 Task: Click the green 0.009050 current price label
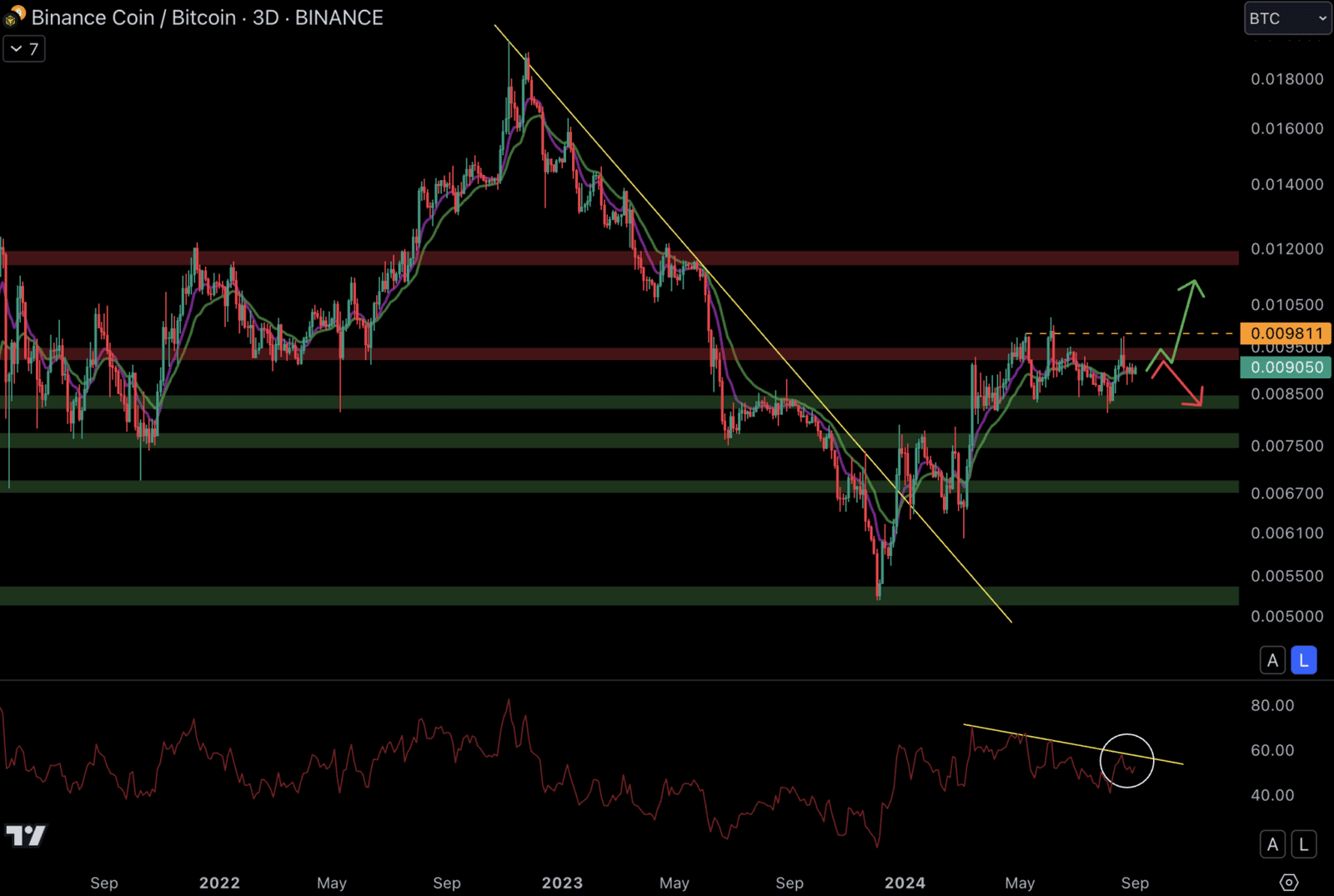[x=1286, y=368]
